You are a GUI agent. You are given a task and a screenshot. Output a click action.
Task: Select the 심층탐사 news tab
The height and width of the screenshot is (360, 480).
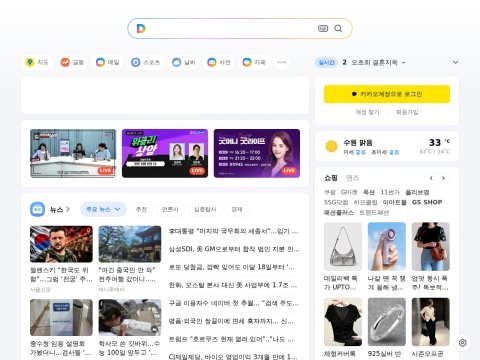pos(205,209)
